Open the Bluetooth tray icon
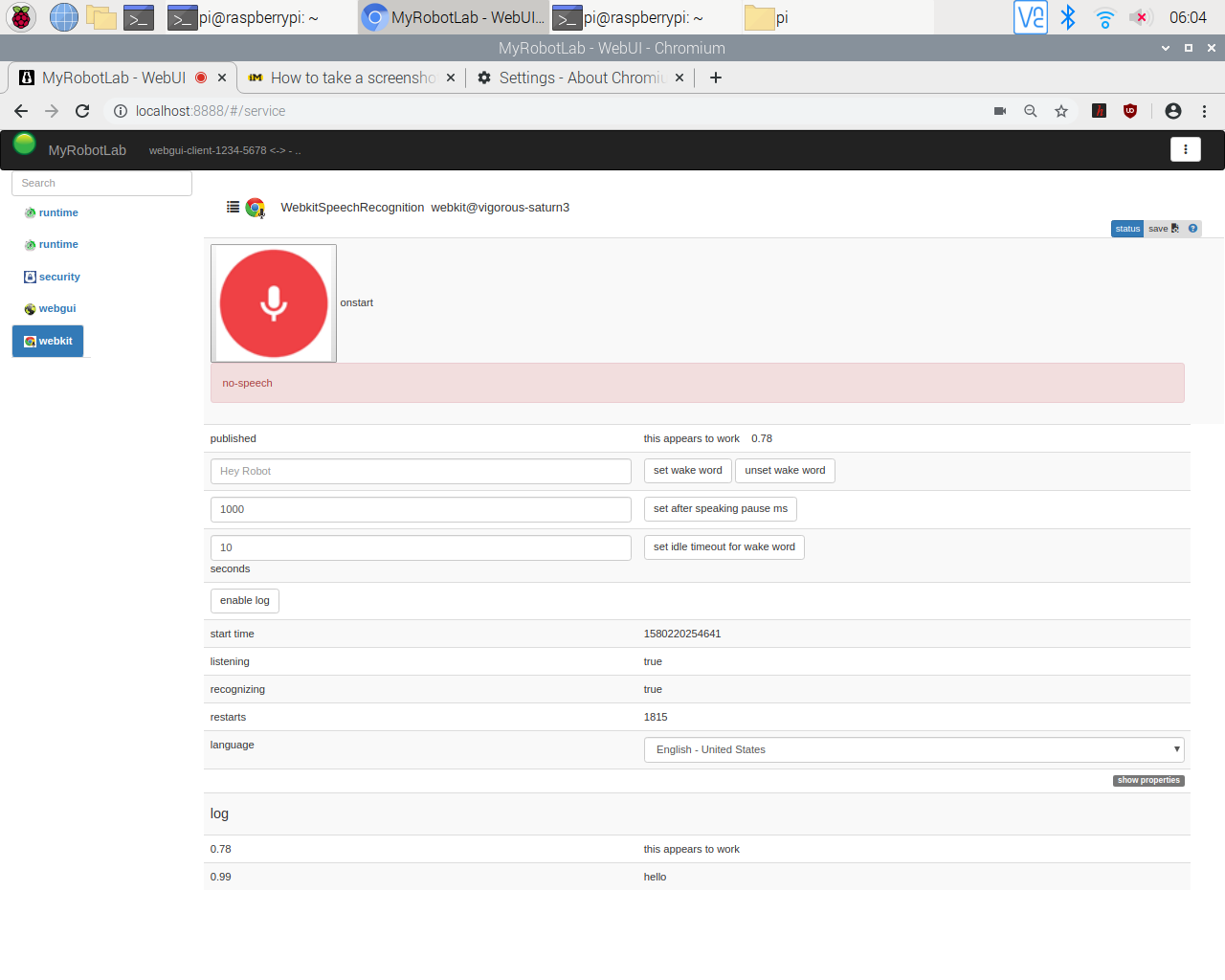Screen dimensions: 1225x980 pyautogui.click(x=1068, y=17)
